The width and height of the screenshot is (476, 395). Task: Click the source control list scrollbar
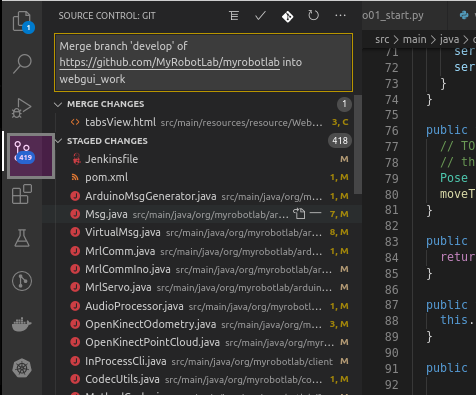358,144
